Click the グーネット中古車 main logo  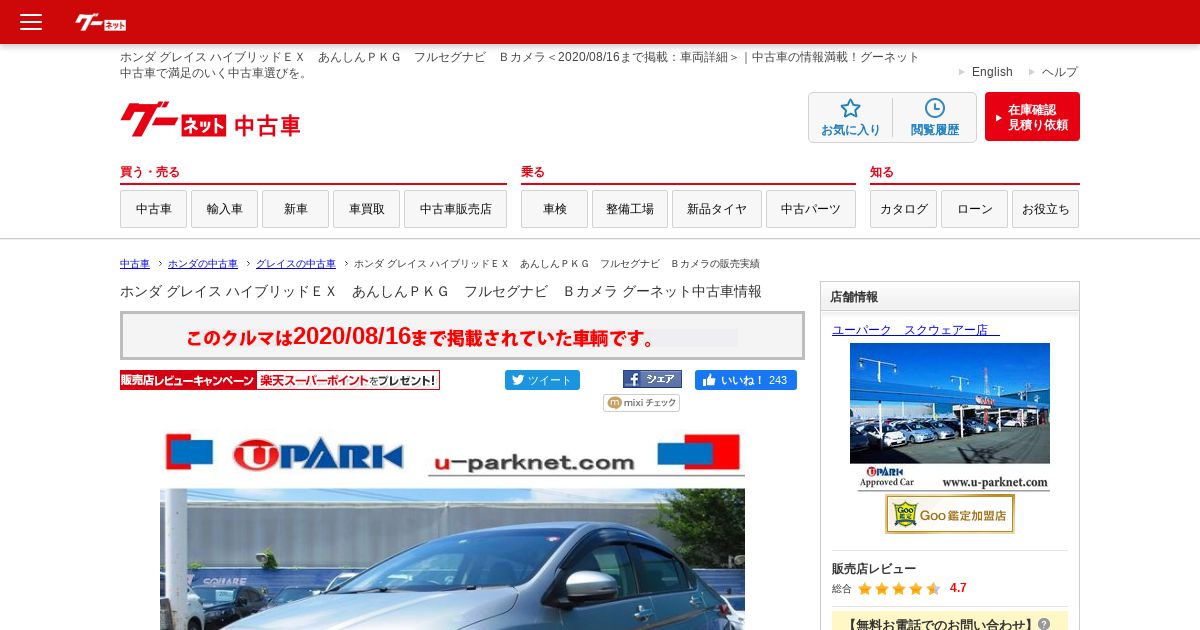click(210, 120)
